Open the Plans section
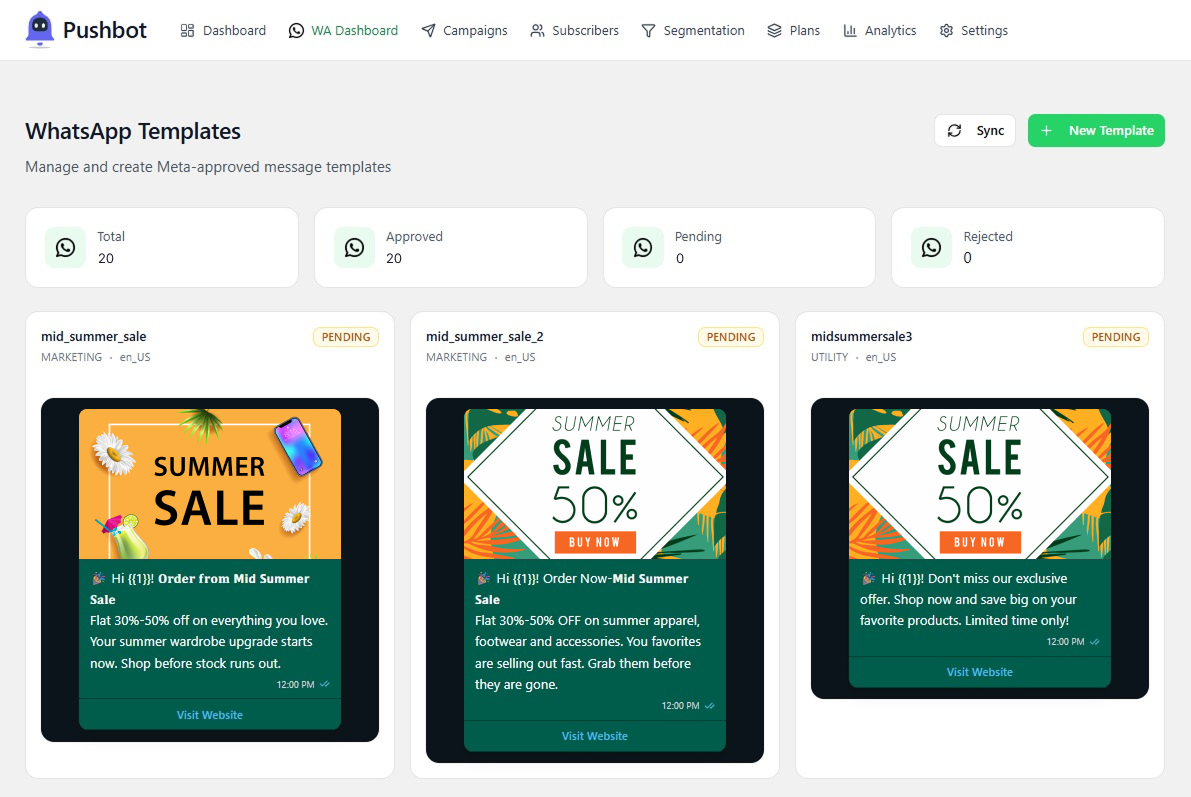 (793, 30)
